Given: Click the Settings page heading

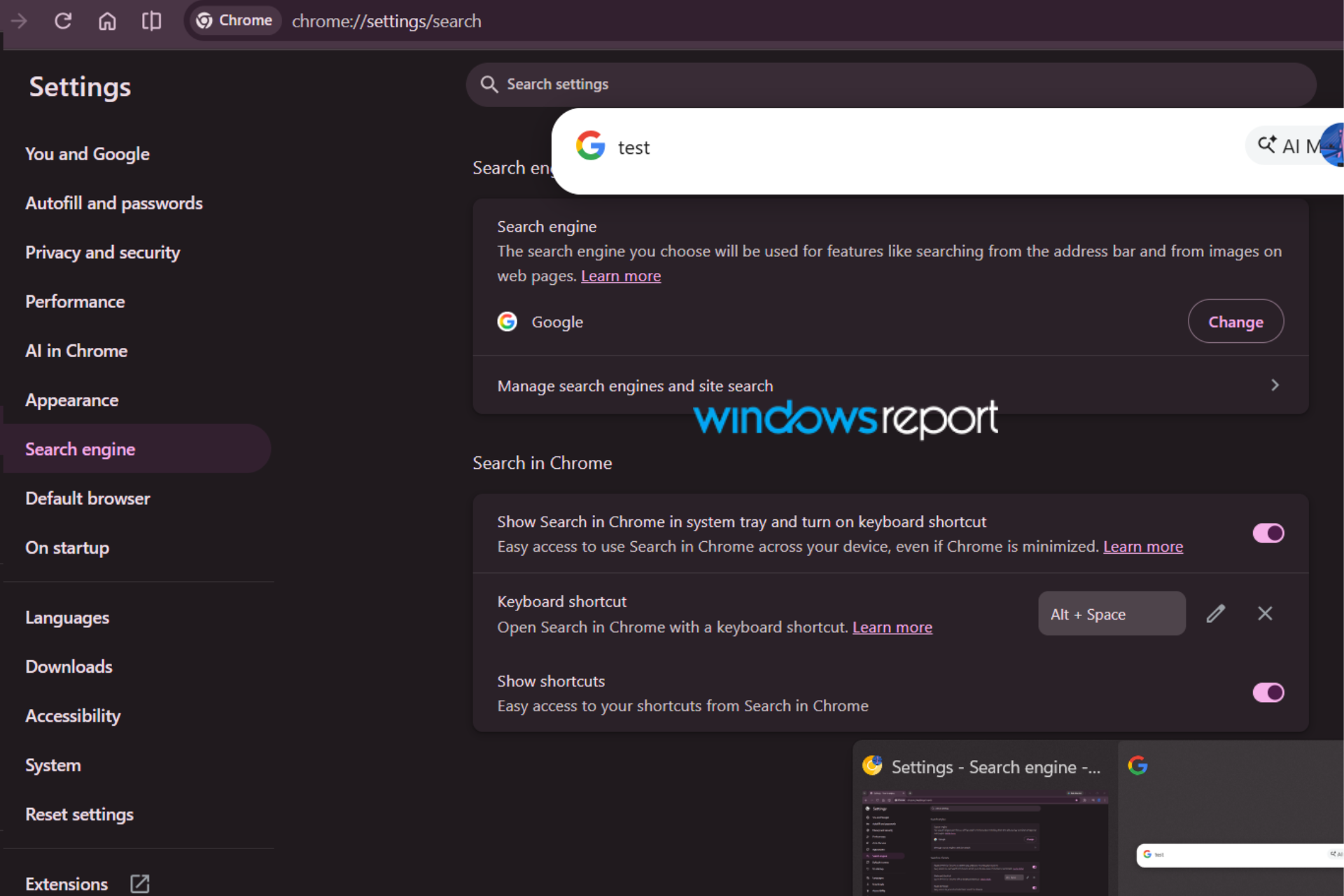Looking at the screenshot, I should point(80,87).
